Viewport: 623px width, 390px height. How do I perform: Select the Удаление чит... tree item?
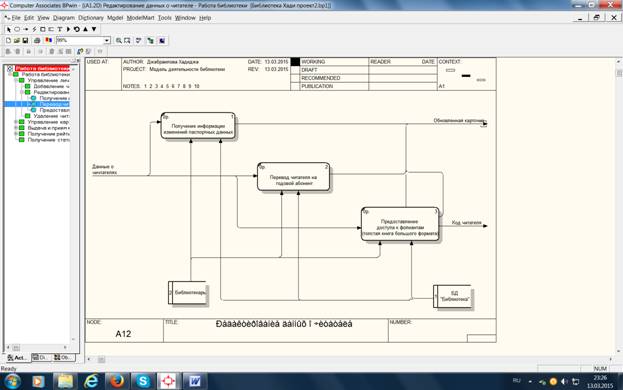coord(51,116)
